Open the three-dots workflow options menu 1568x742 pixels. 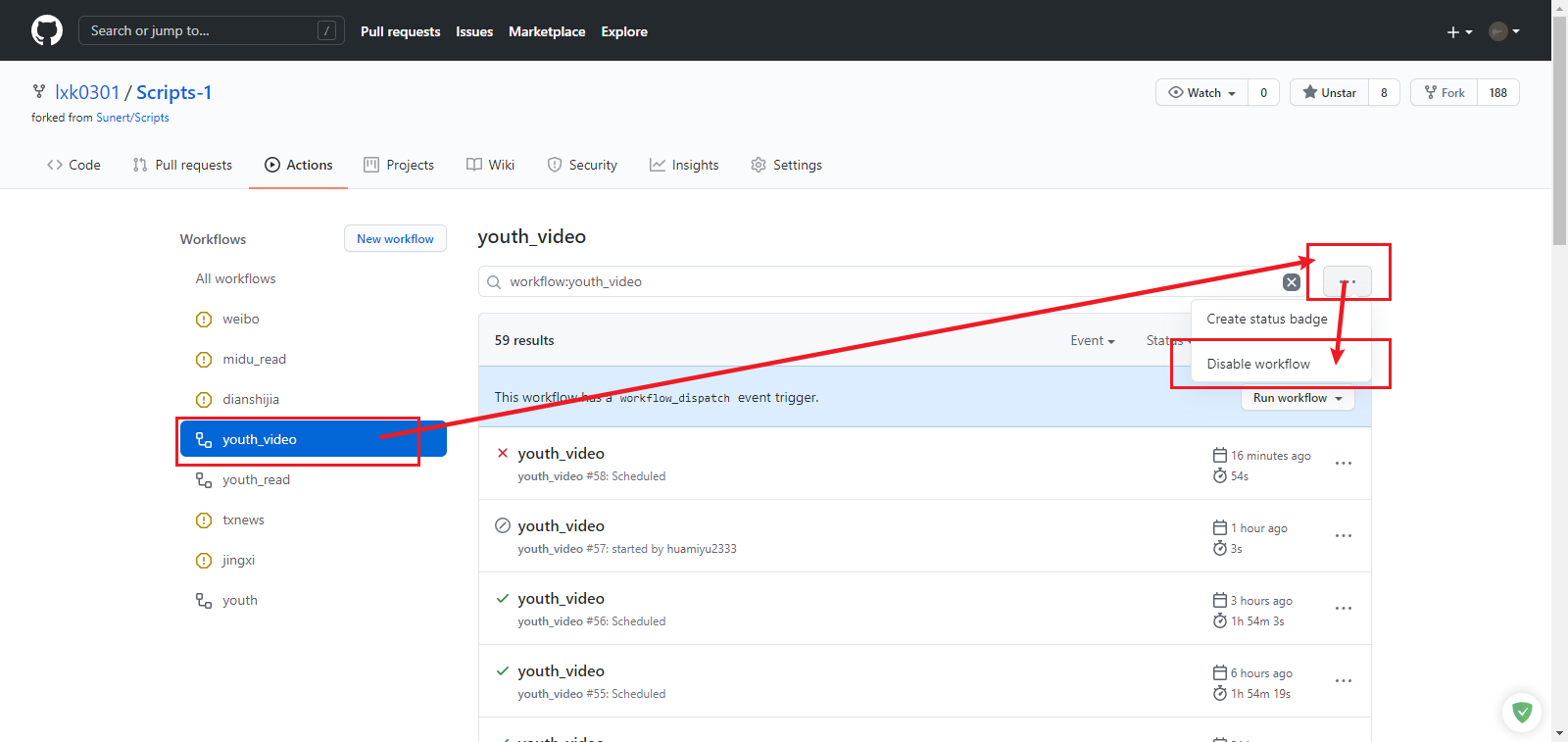click(x=1347, y=282)
